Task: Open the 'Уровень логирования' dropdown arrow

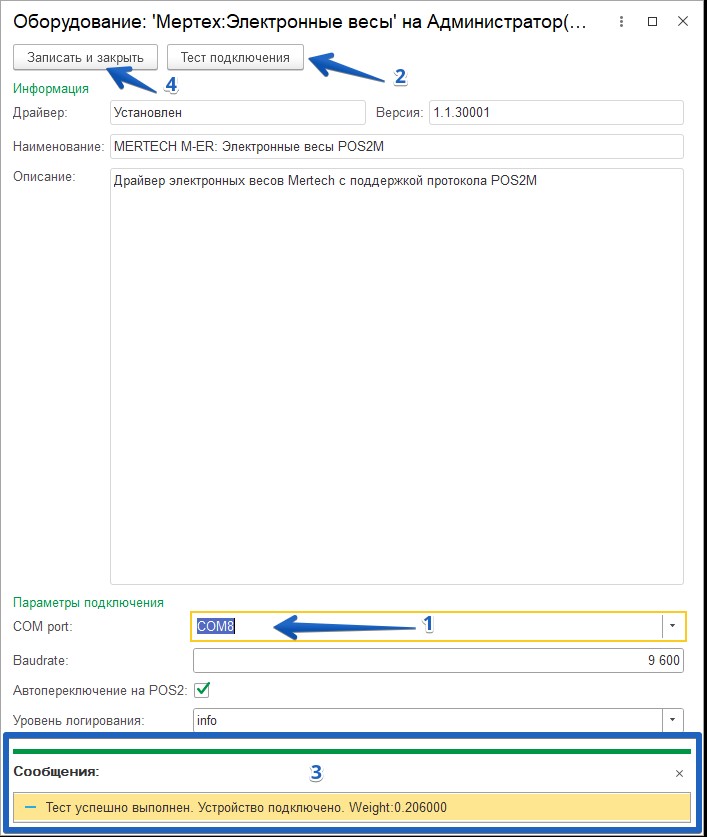Action: 673,720
